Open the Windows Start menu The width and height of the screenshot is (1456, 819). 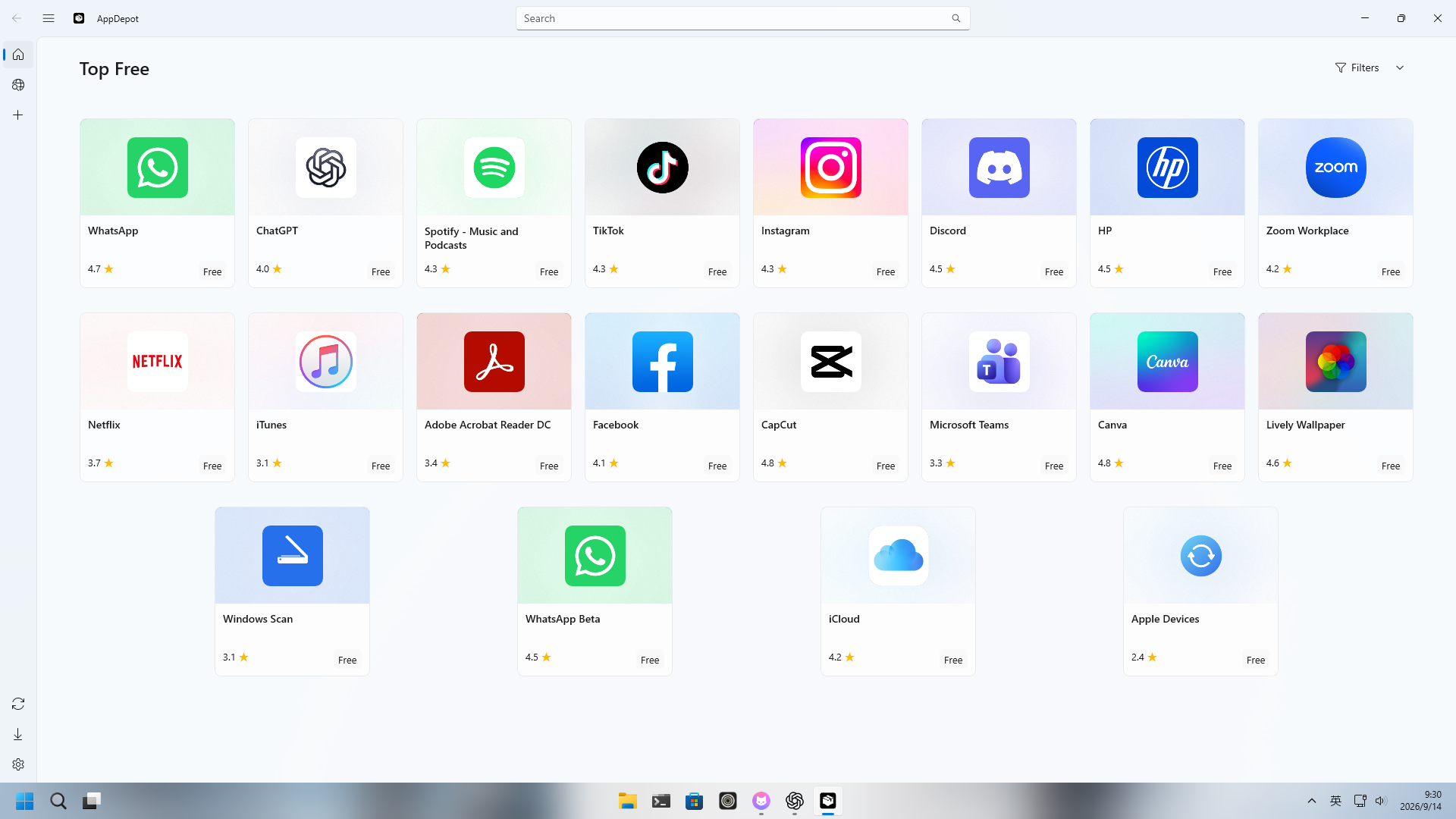pos(25,801)
